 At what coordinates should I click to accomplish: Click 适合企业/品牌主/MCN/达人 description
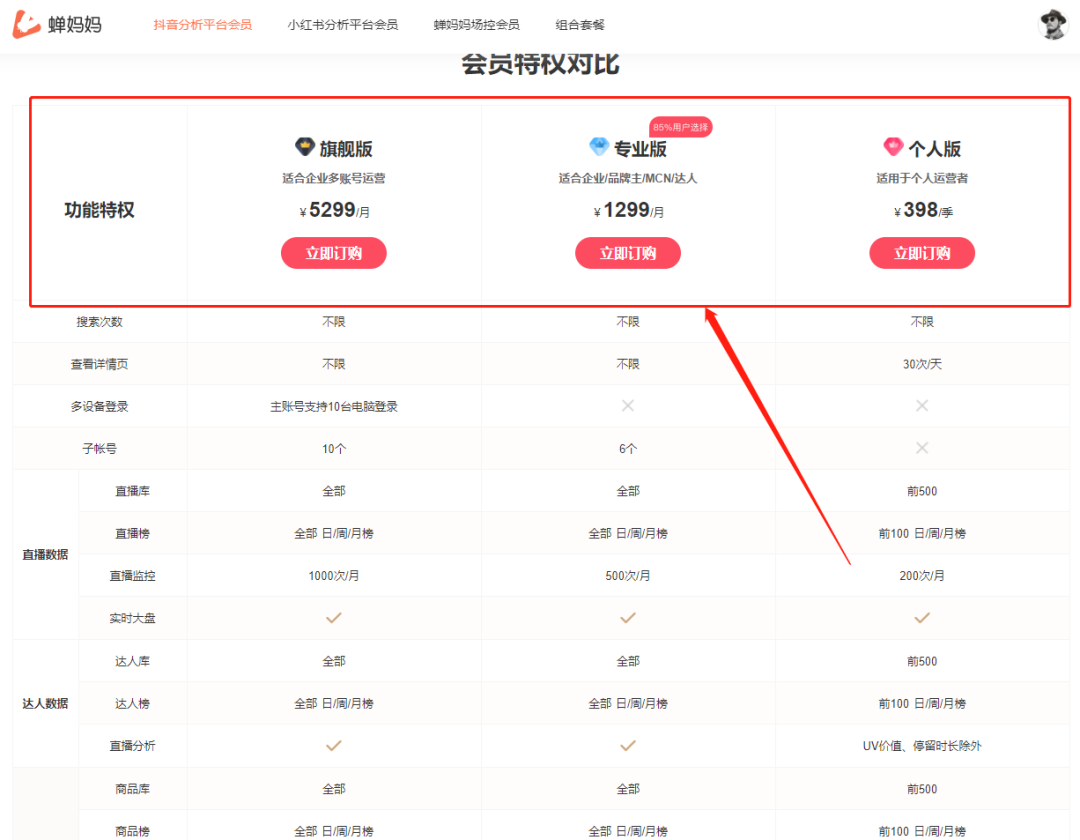[x=627, y=178]
